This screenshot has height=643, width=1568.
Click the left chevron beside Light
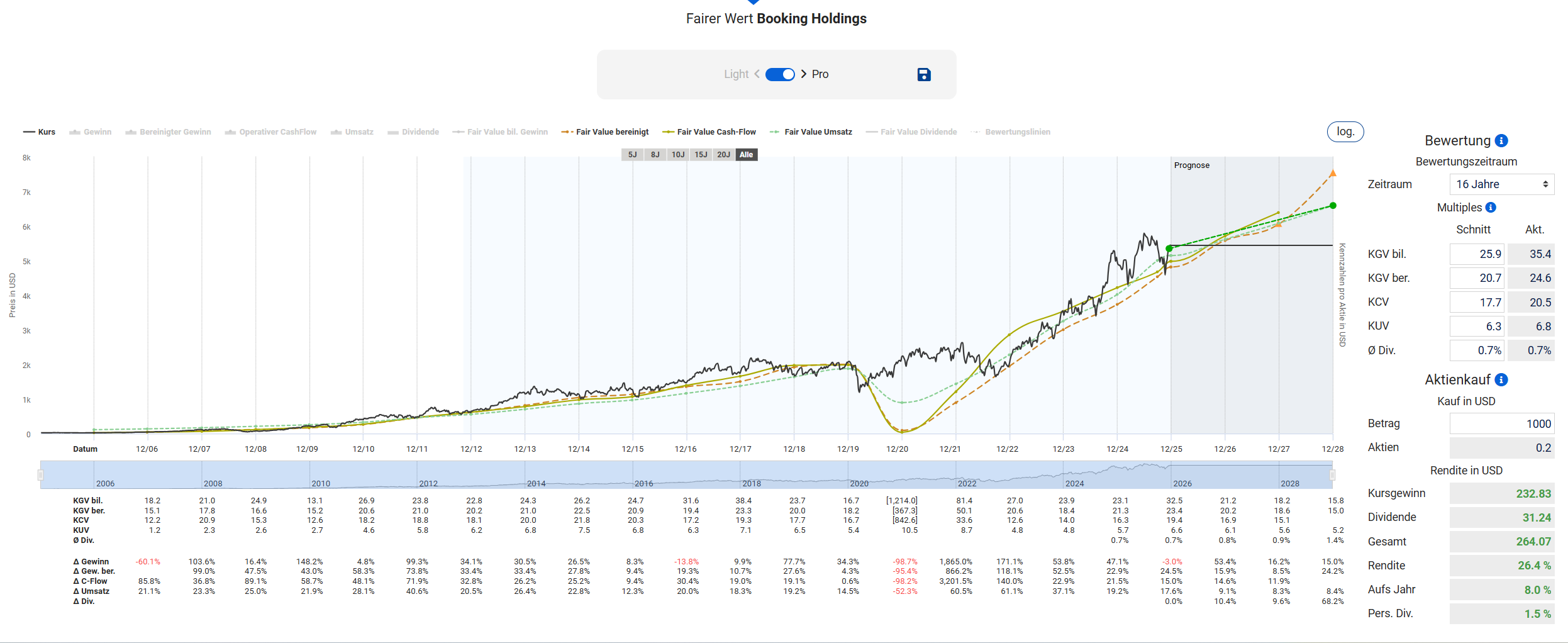pos(757,74)
